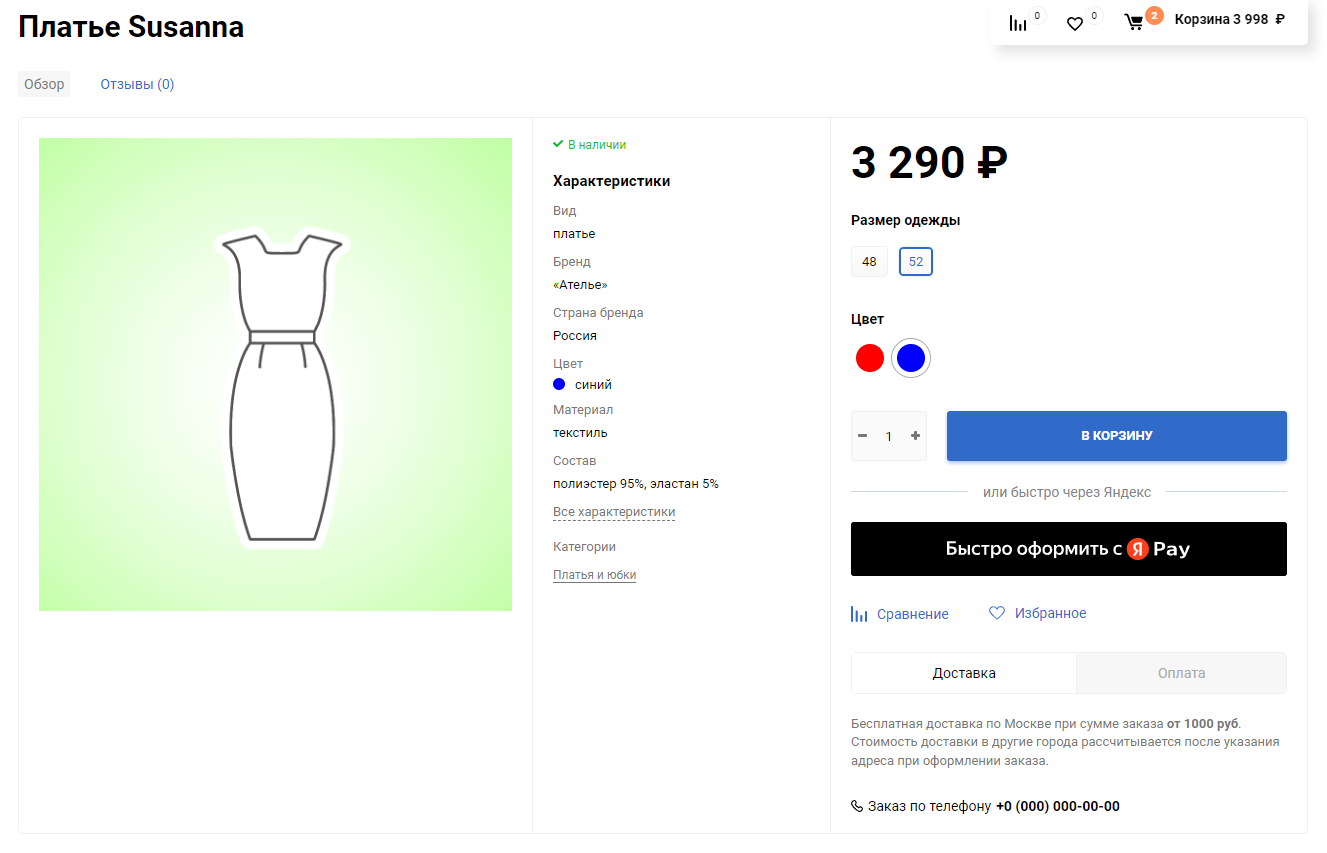1327x853 pixels.
Task: Select clothing size 52
Action: 916,262
